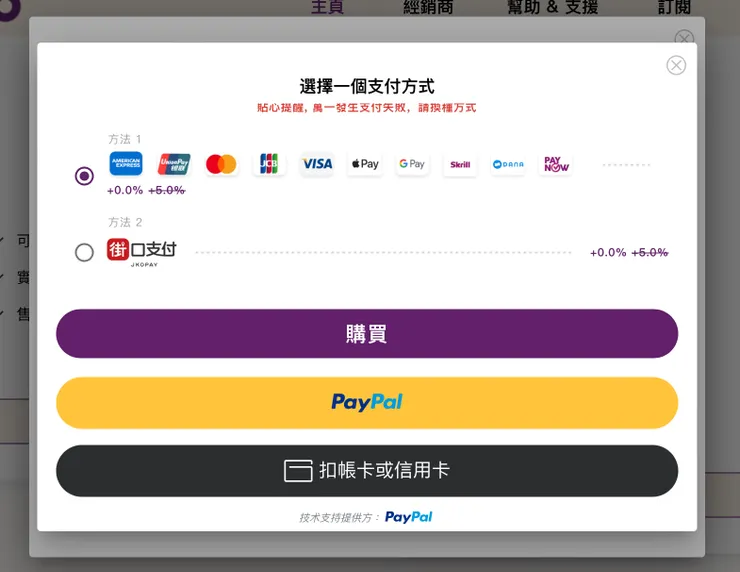Viewport: 740px width, 572px height.
Task: Click the Mastercard logo icon
Action: tap(221, 164)
